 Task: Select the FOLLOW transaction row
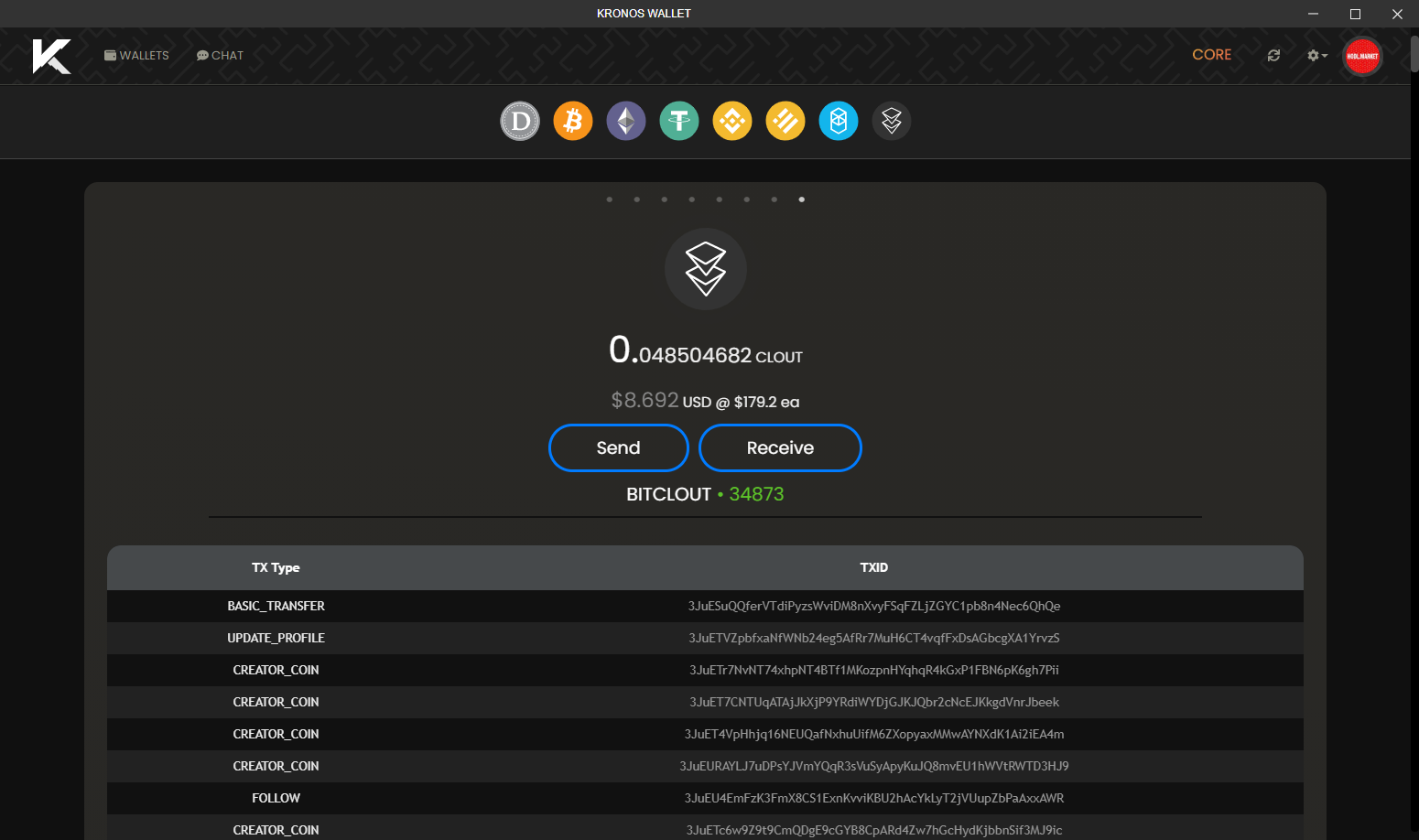coord(705,798)
